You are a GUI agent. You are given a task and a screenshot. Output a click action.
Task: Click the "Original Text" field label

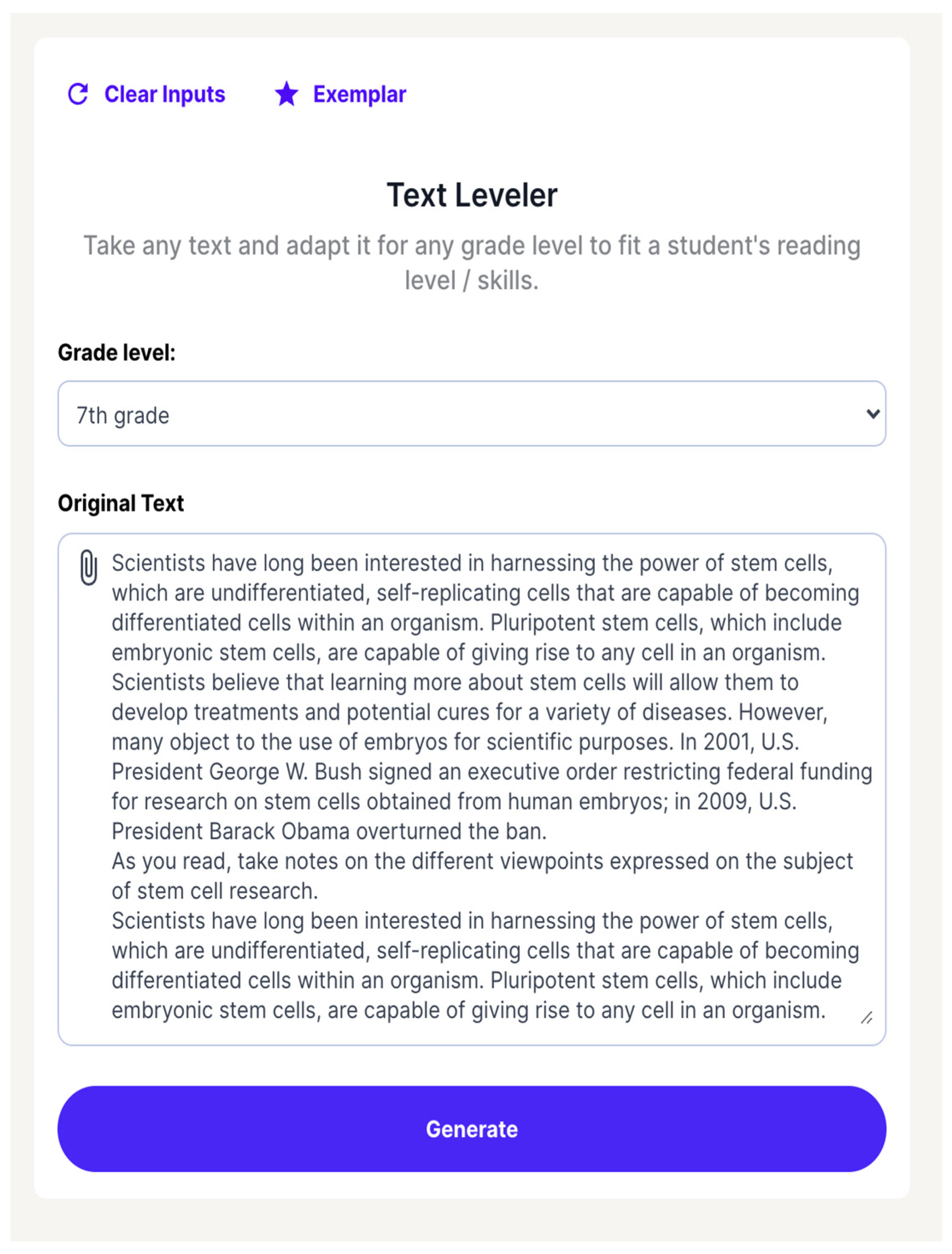tap(121, 503)
